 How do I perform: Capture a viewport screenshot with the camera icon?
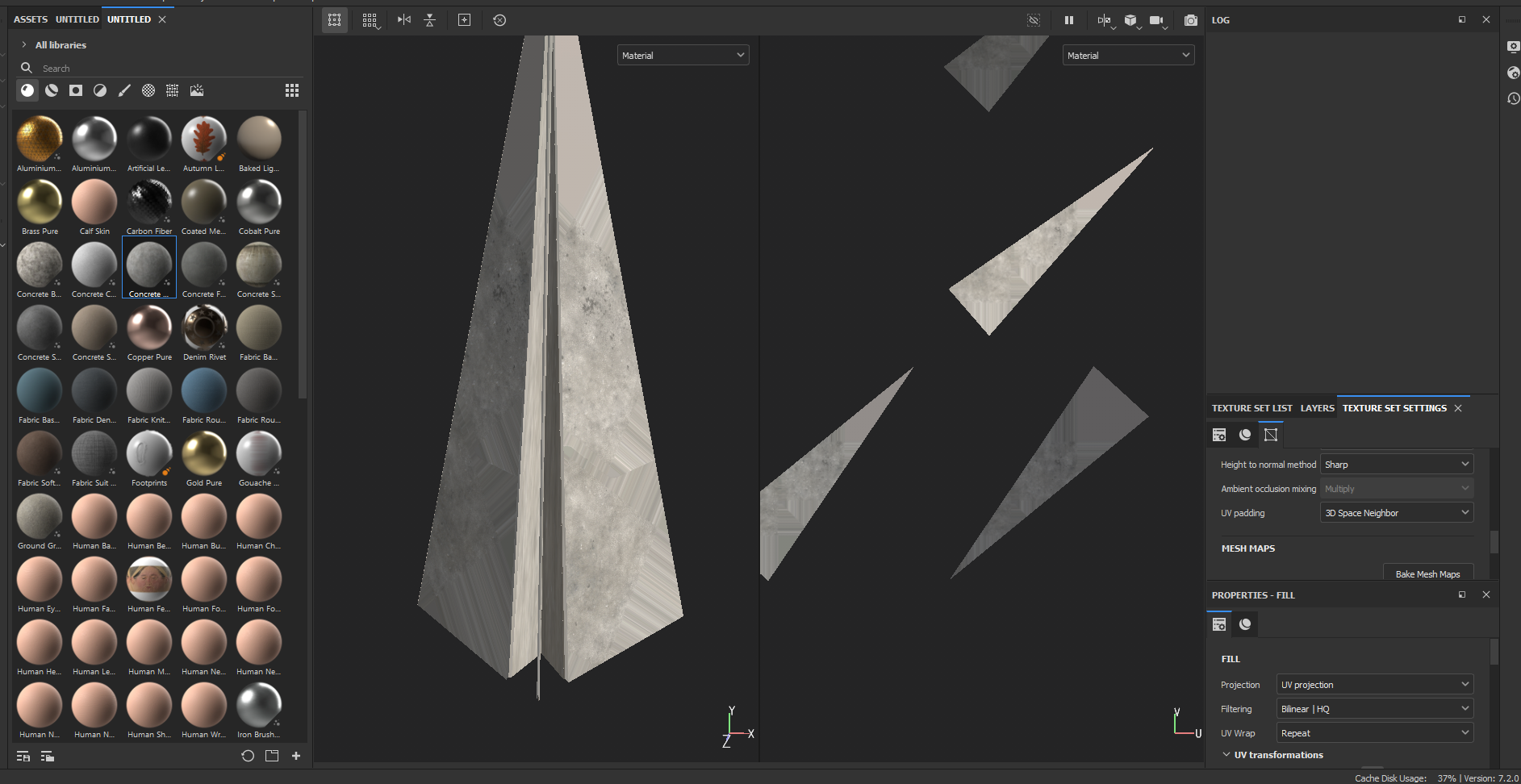coord(1190,20)
